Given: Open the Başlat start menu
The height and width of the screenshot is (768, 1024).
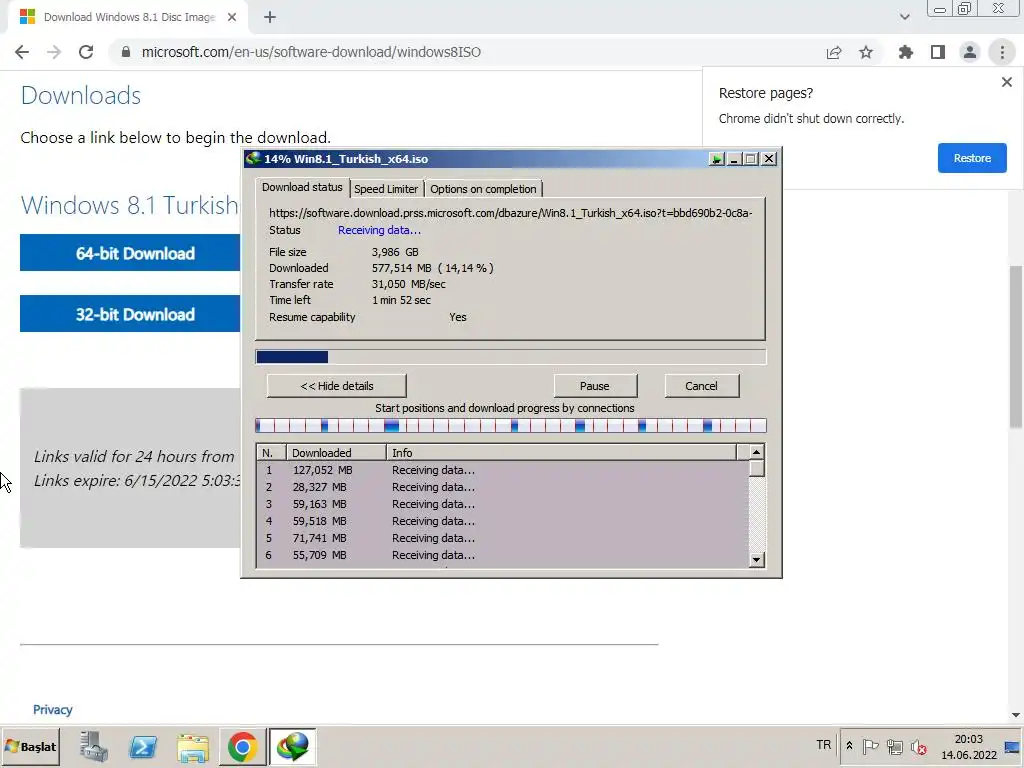Looking at the screenshot, I should [x=31, y=746].
